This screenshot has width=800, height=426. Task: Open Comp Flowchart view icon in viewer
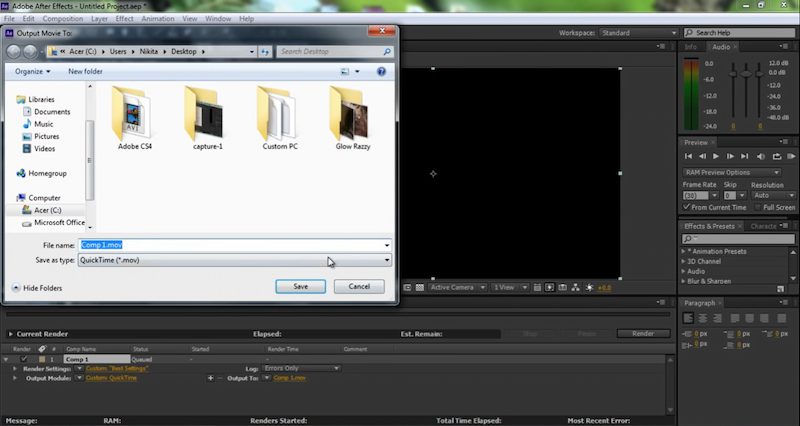click(x=576, y=288)
